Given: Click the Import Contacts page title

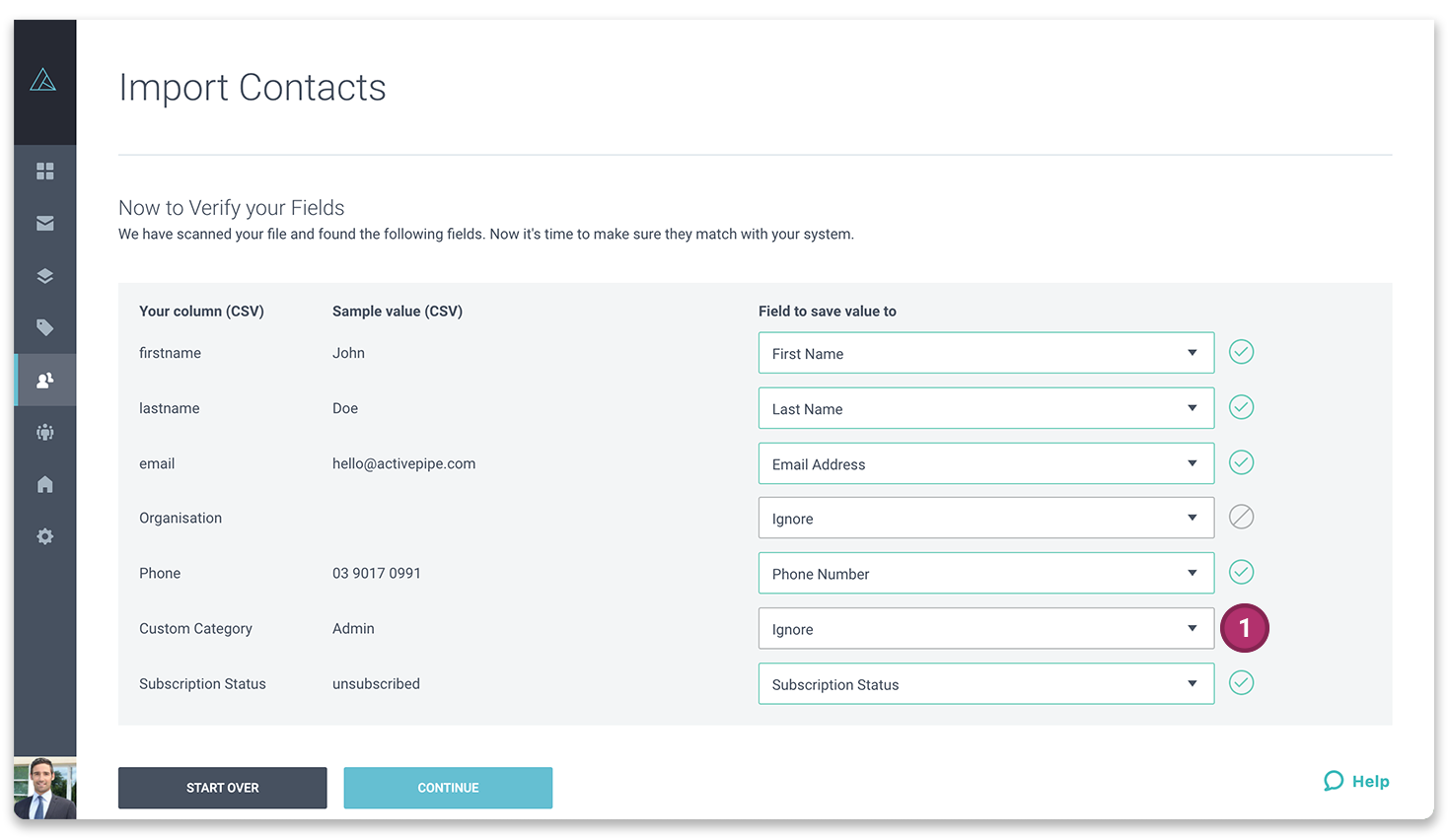Looking at the screenshot, I should click(x=253, y=88).
